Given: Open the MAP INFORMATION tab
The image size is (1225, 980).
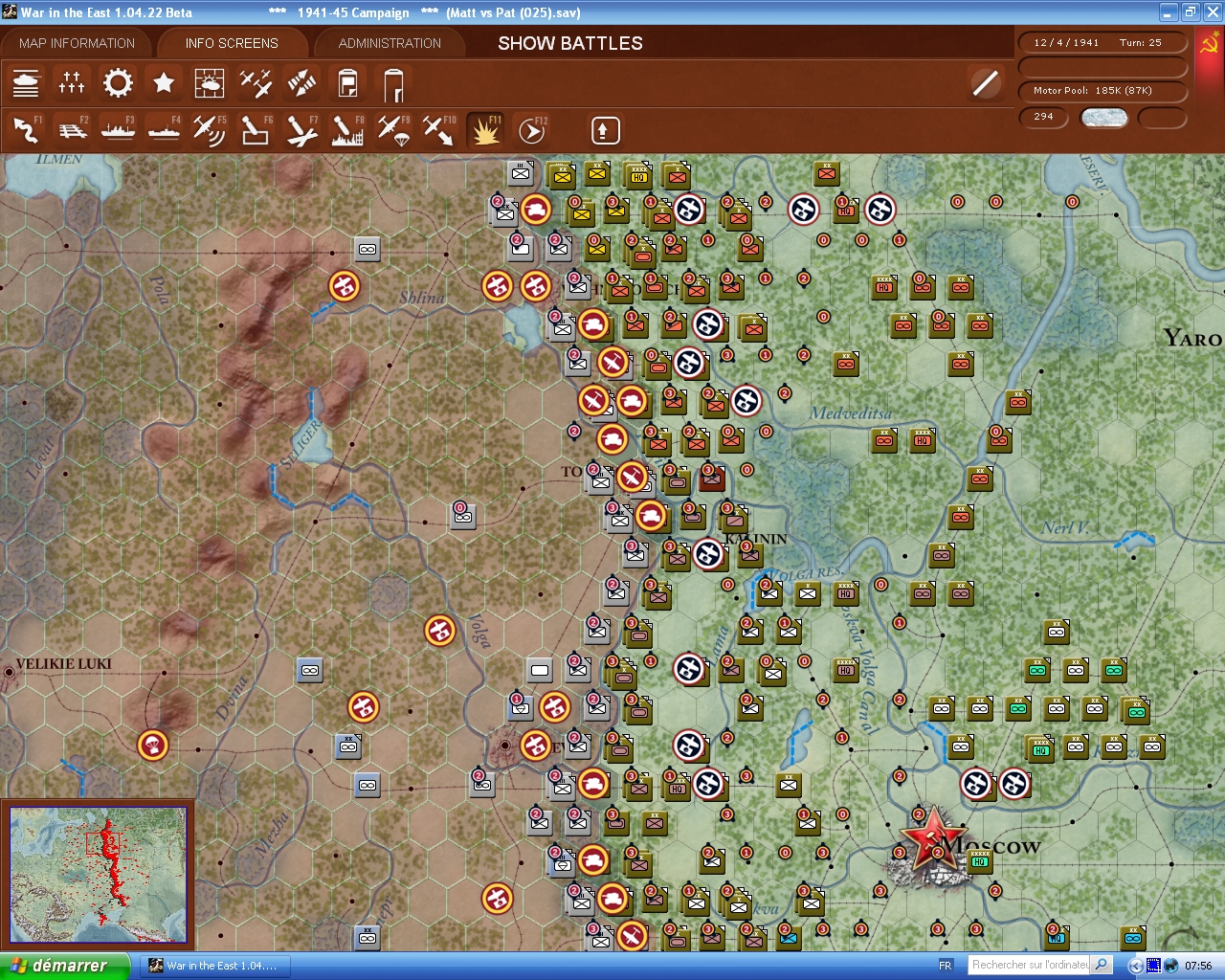Looking at the screenshot, I should click(x=77, y=43).
